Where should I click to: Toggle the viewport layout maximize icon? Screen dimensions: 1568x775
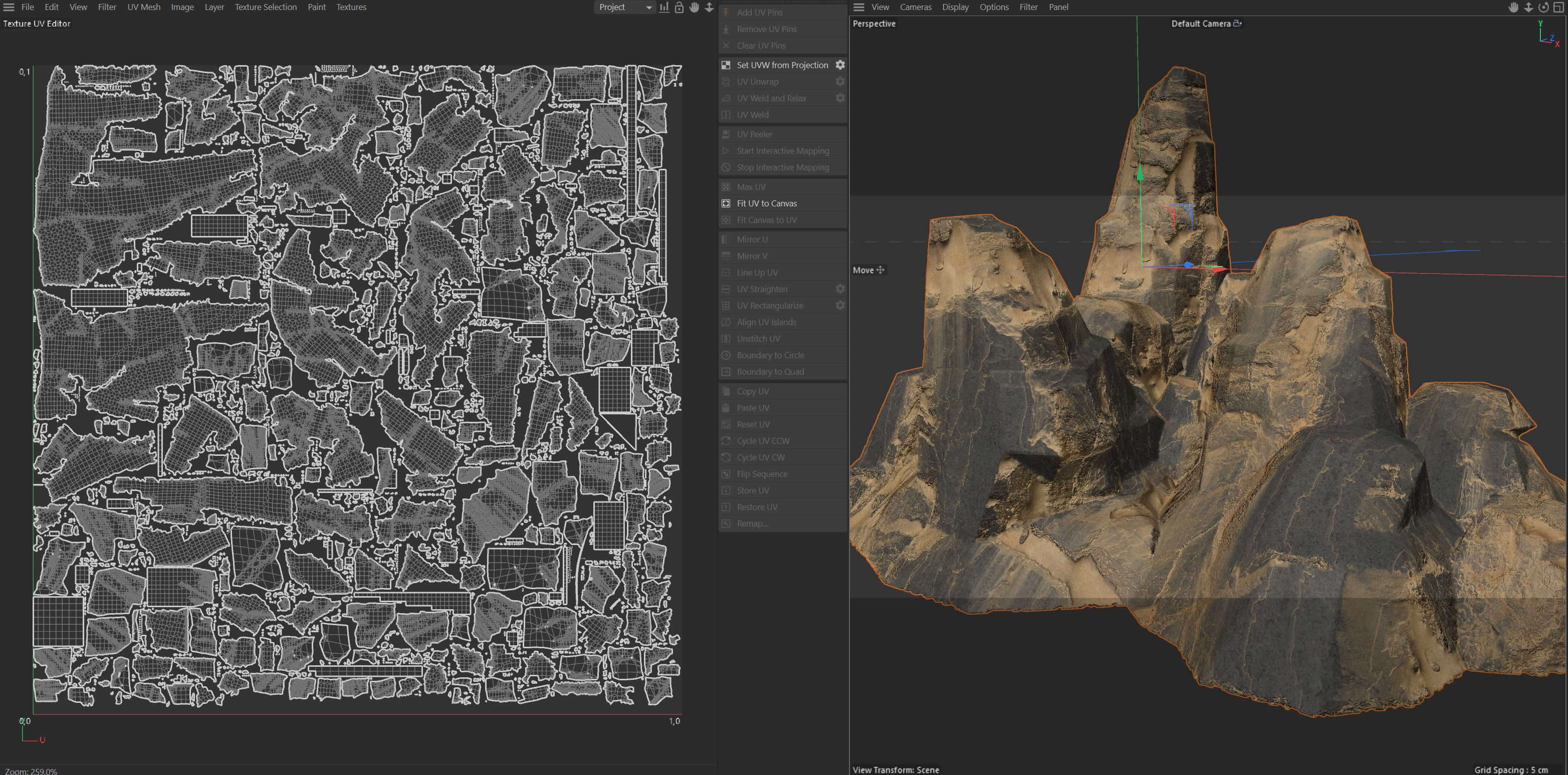click(x=1558, y=8)
